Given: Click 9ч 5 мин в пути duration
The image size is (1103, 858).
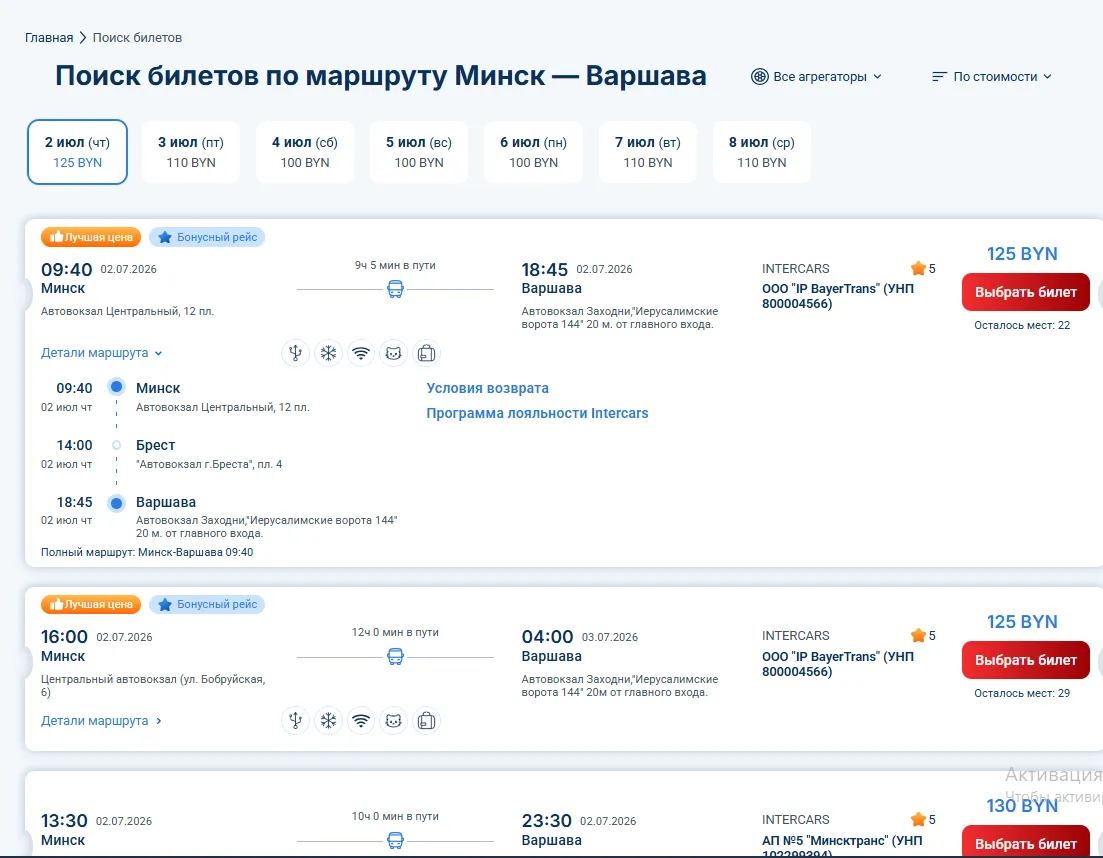Looking at the screenshot, I should click(x=395, y=265).
